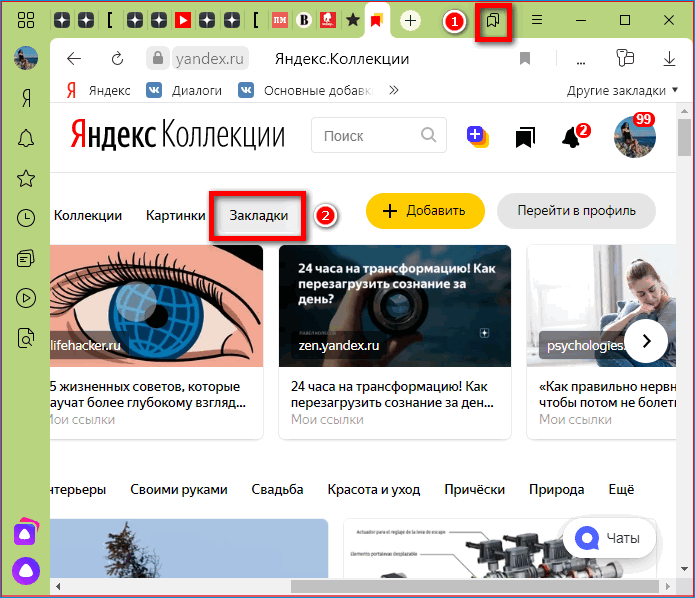Open the notification bell with badge 2
Screen dimensions: 695x598
coord(574,136)
